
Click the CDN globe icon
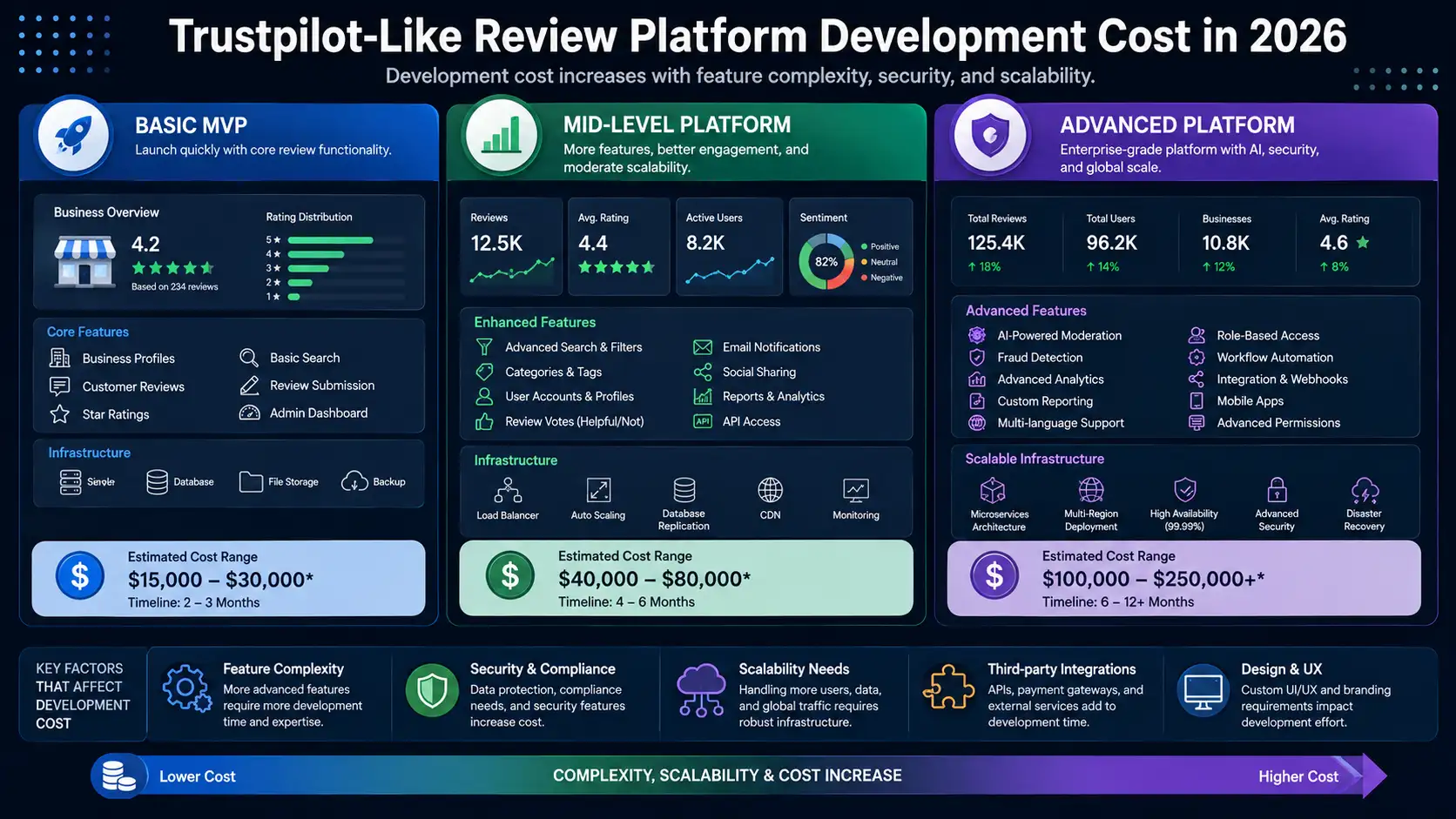770,490
